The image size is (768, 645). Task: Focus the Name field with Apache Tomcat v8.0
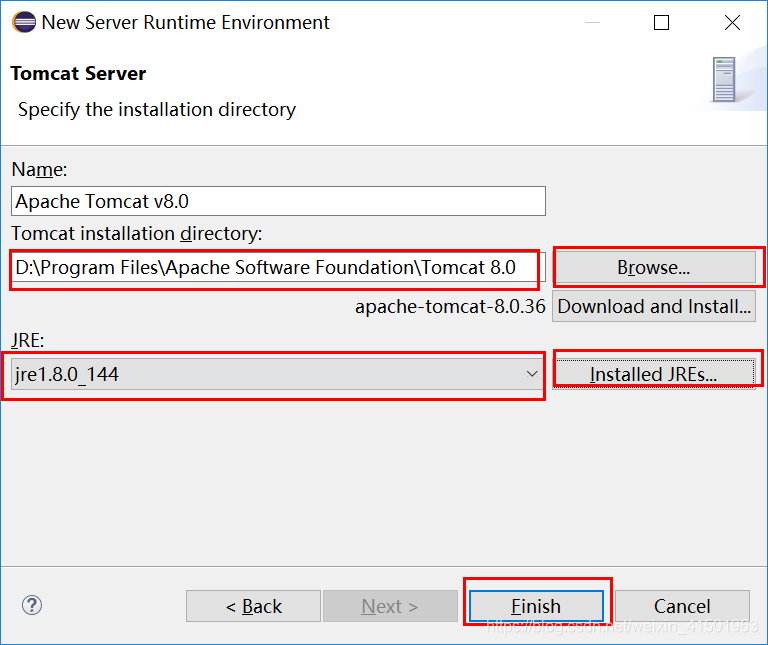point(278,201)
